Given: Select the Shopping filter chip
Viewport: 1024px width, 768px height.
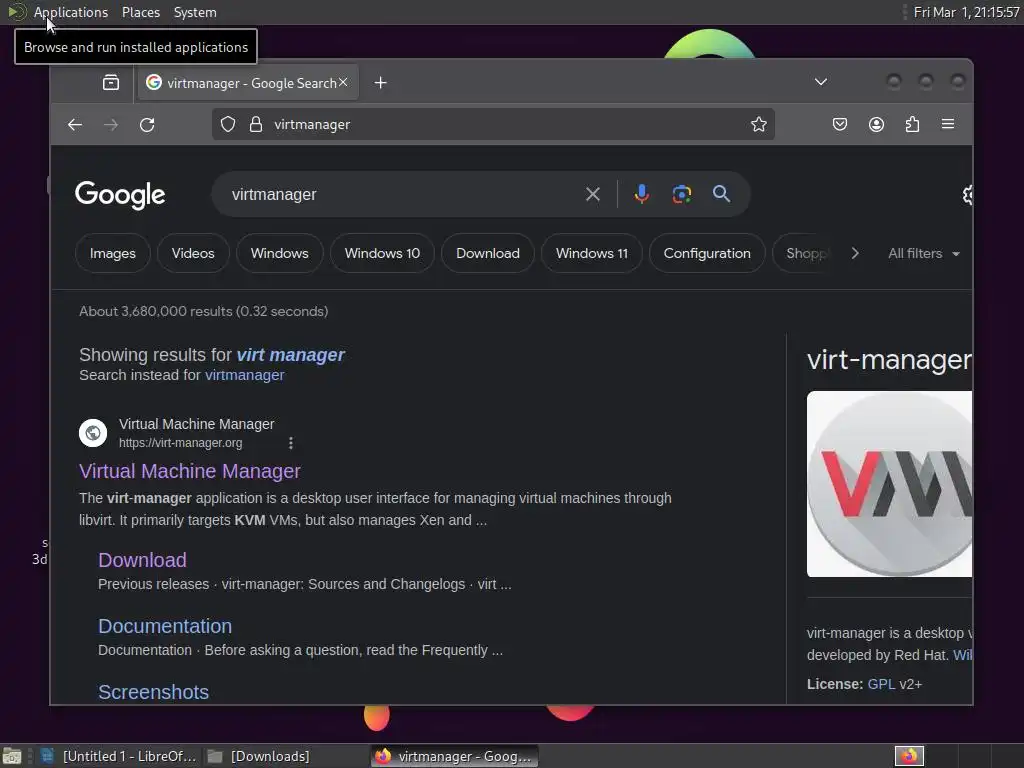Looking at the screenshot, I should click(x=805, y=253).
